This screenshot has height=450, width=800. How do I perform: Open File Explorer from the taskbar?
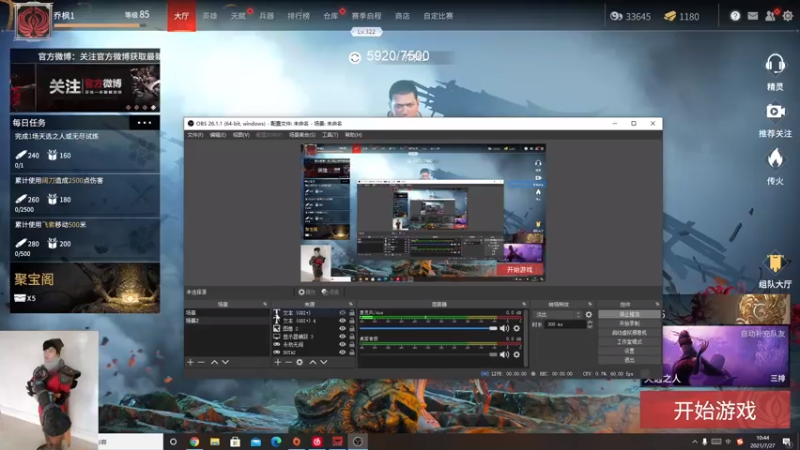[215, 441]
